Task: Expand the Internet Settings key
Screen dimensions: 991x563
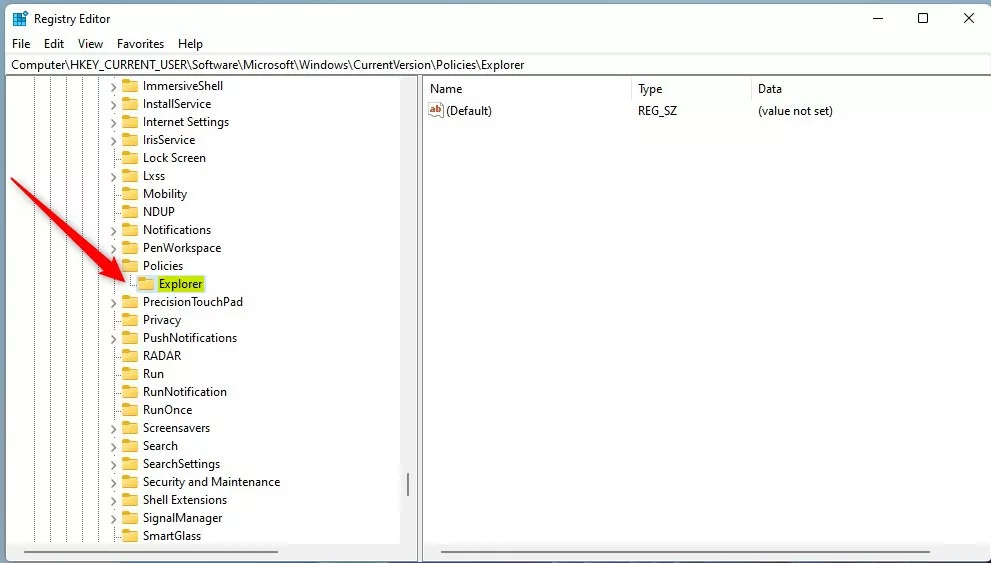Action: tap(113, 123)
